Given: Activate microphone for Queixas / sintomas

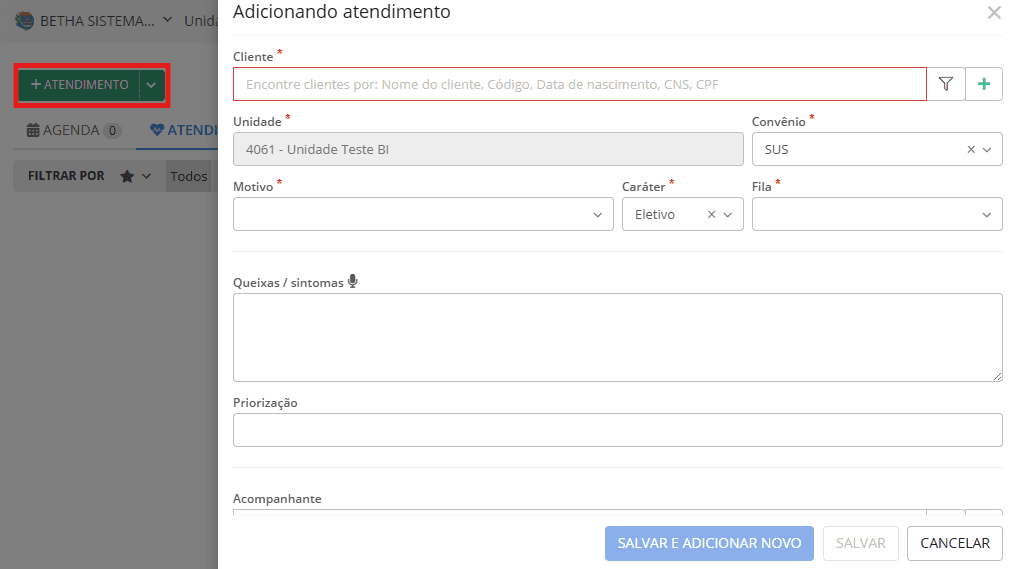Looking at the screenshot, I should (353, 282).
